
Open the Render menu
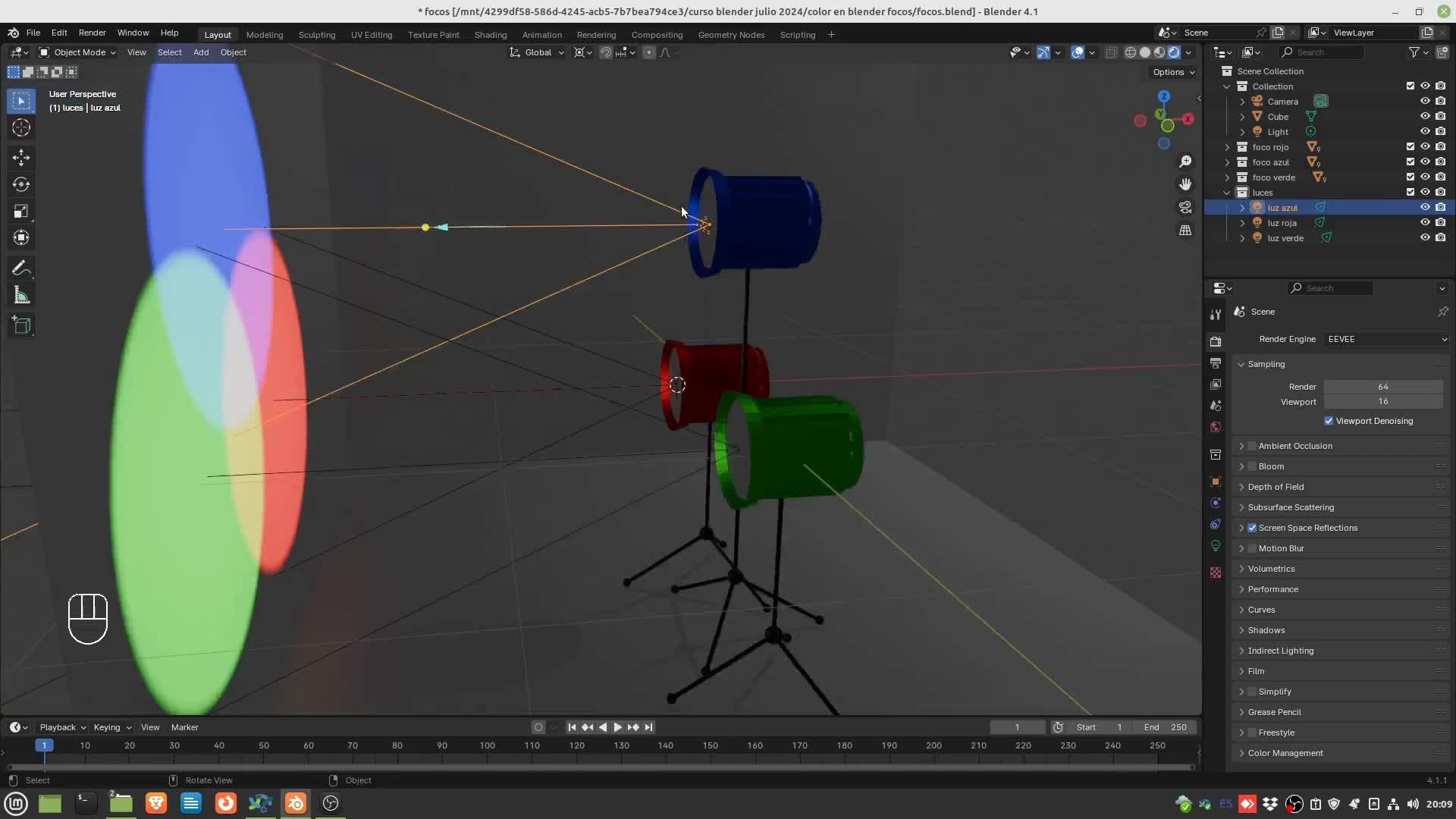point(92,33)
